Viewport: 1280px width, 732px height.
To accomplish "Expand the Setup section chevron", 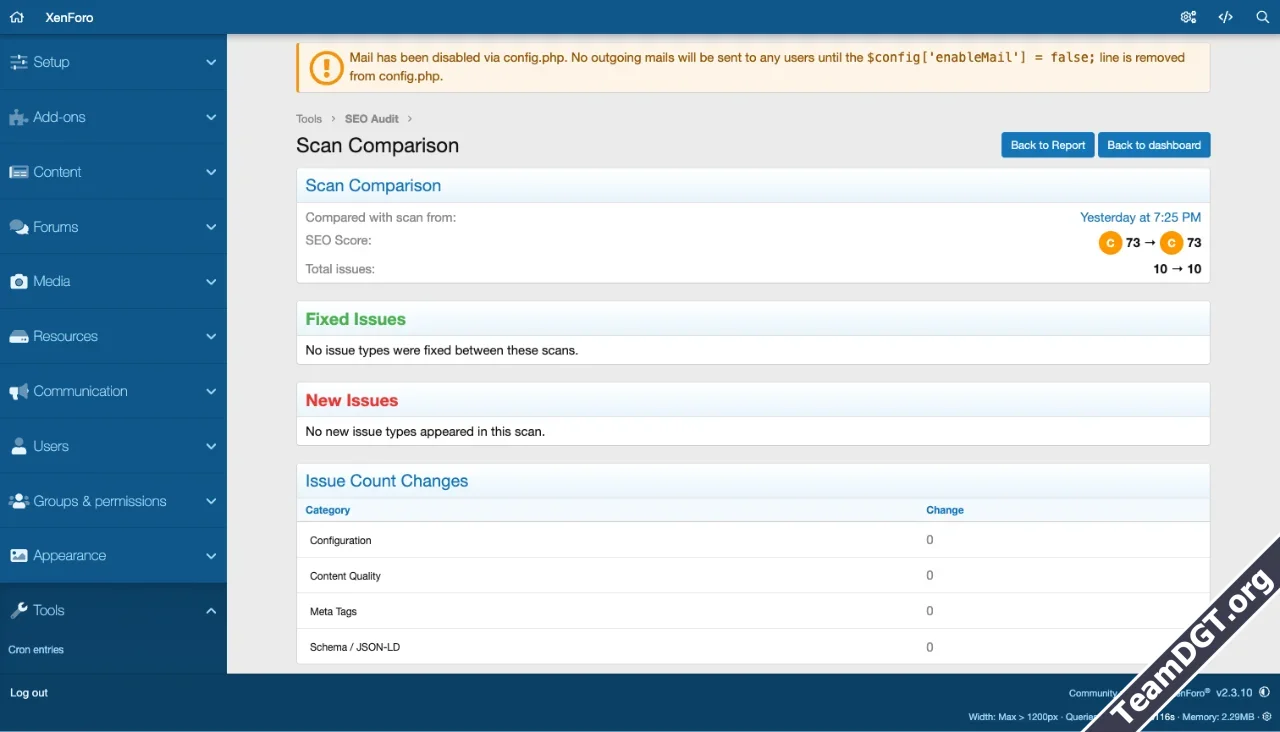I will 211,62.
